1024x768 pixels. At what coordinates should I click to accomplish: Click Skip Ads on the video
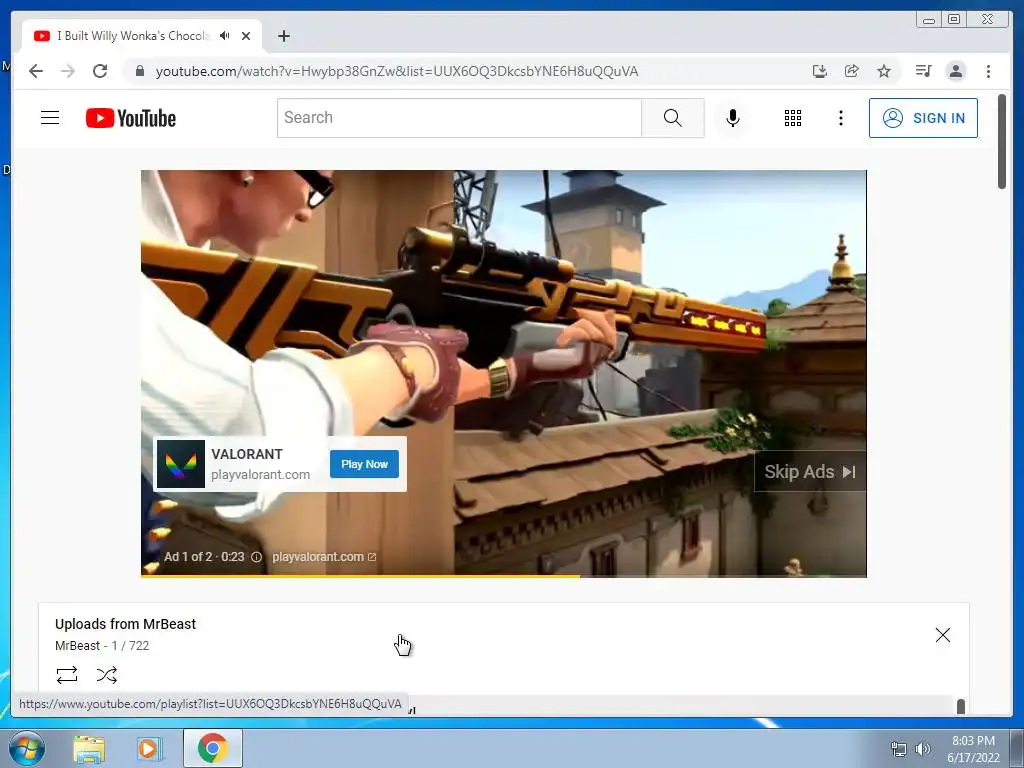(810, 472)
